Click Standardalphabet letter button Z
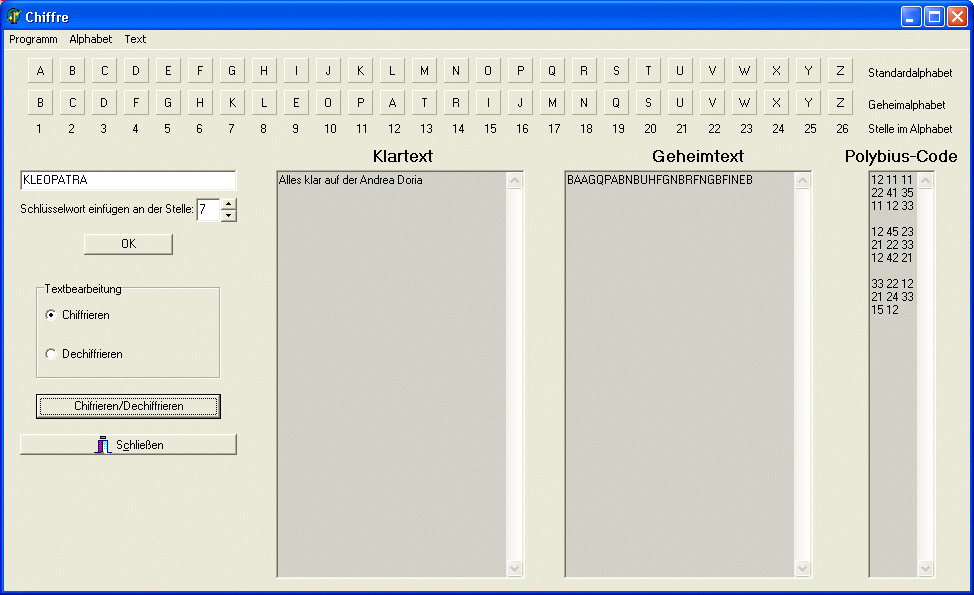974x595 pixels. pos(840,71)
